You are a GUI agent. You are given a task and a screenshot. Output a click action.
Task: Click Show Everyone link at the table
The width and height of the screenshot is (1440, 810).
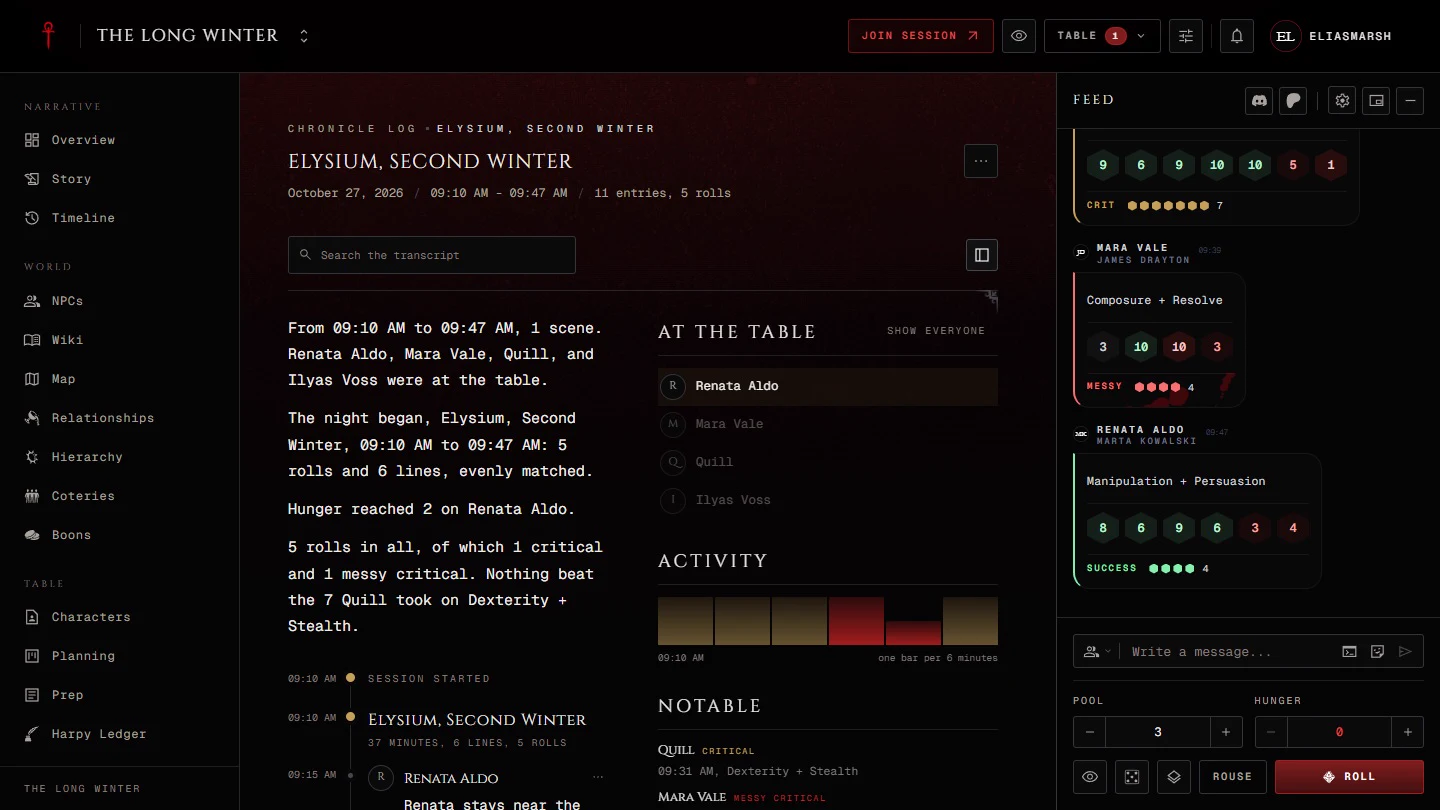pyautogui.click(x=936, y=331)
